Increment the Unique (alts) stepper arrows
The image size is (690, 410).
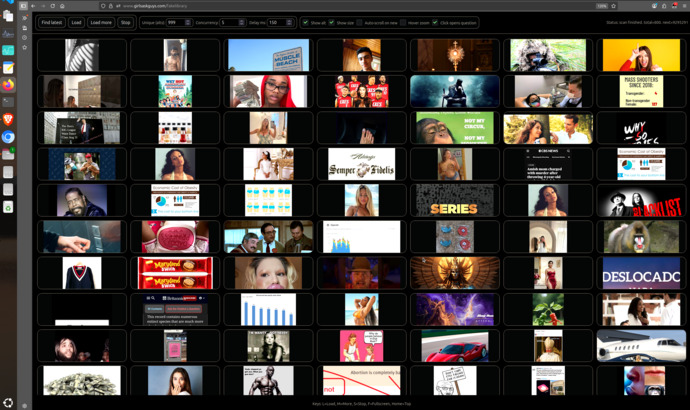click(188, 22)
